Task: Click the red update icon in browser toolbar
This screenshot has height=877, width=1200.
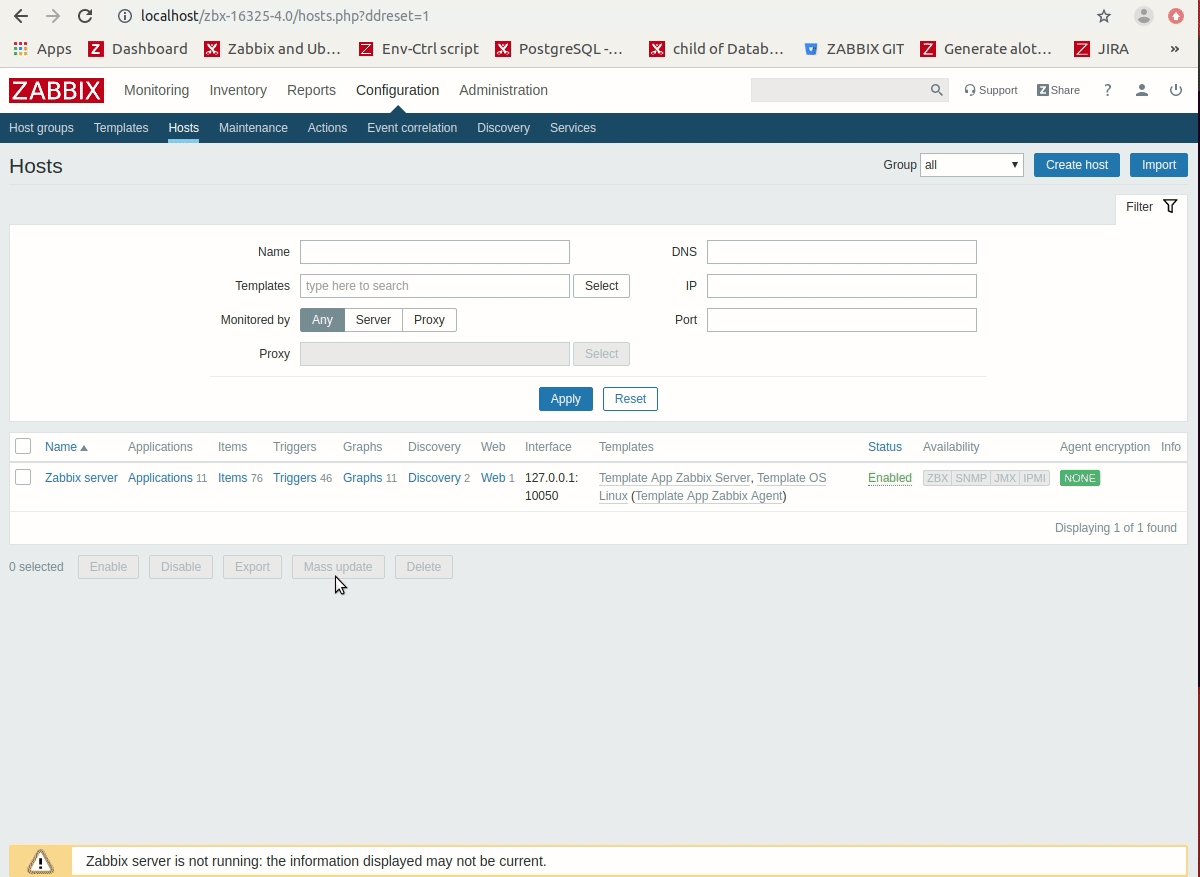Action: tap(1176, 16)
